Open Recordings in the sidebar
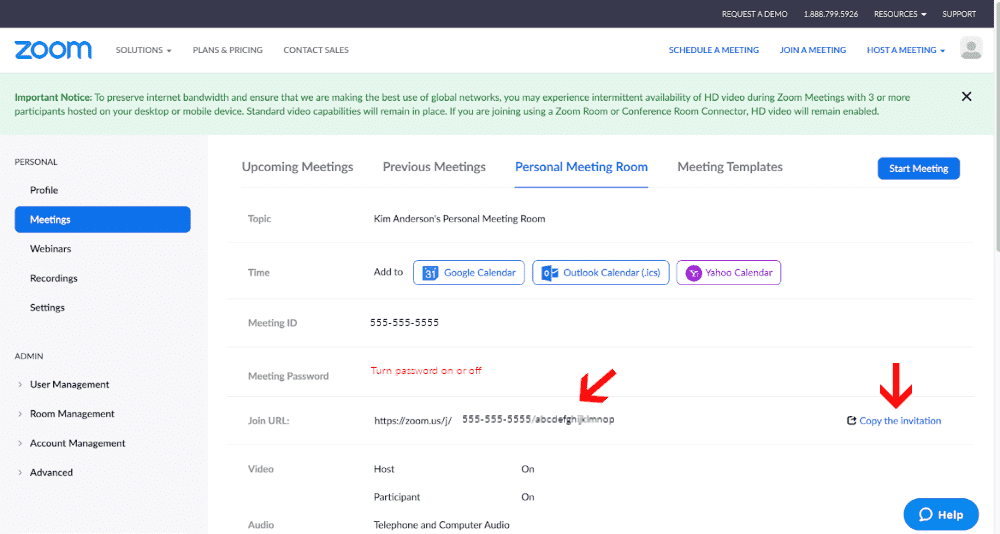The width and height of the screenshot is (1000, 534). tap(54, 278)
